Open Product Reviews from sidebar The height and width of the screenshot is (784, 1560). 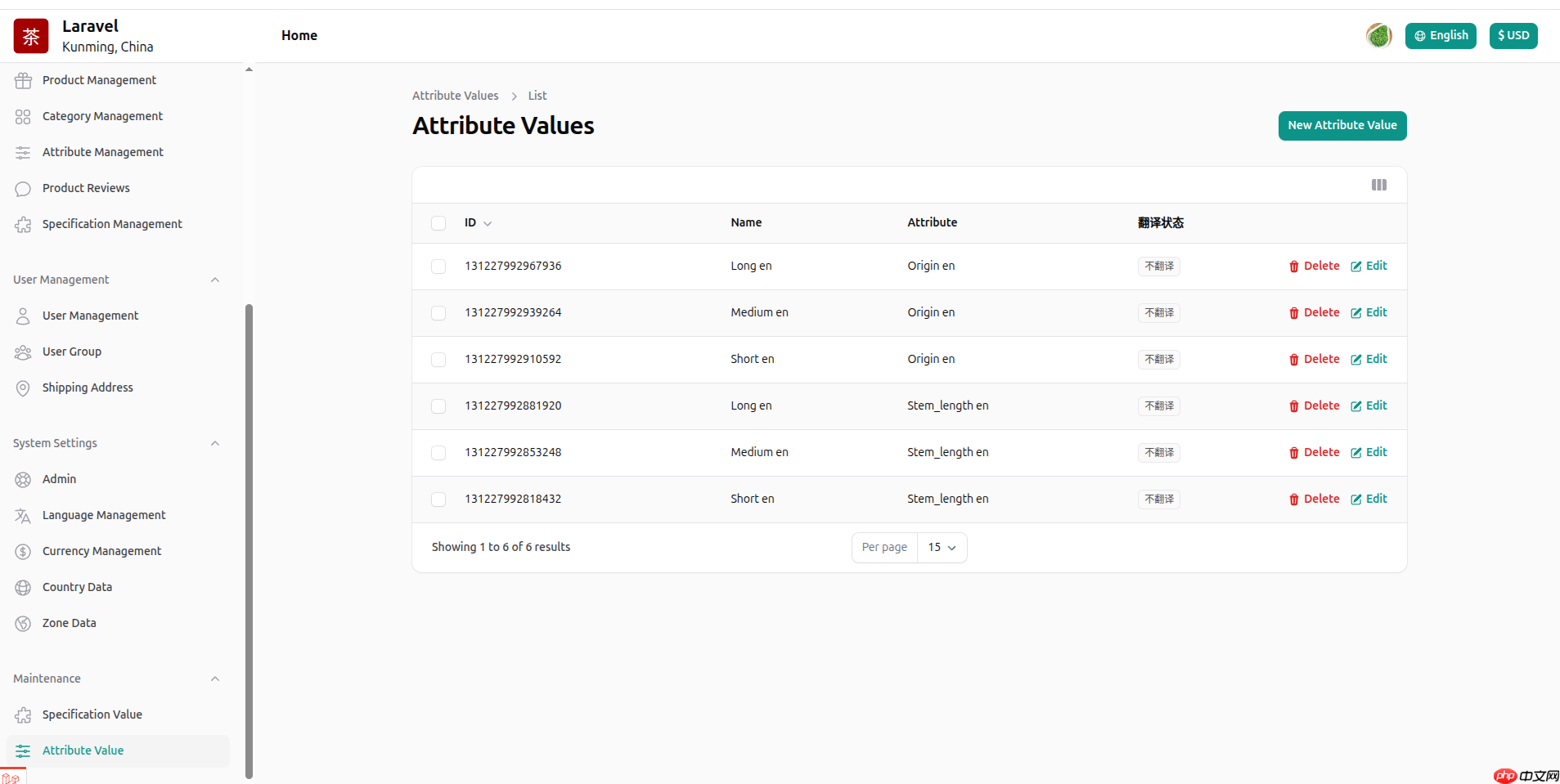tap(86, 188)
